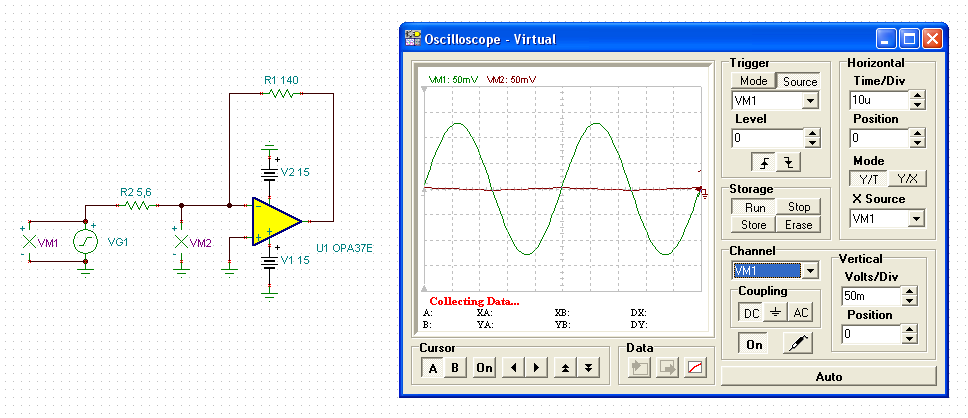
Task: Click the probe color pen icon
Action: click(798, 343)
